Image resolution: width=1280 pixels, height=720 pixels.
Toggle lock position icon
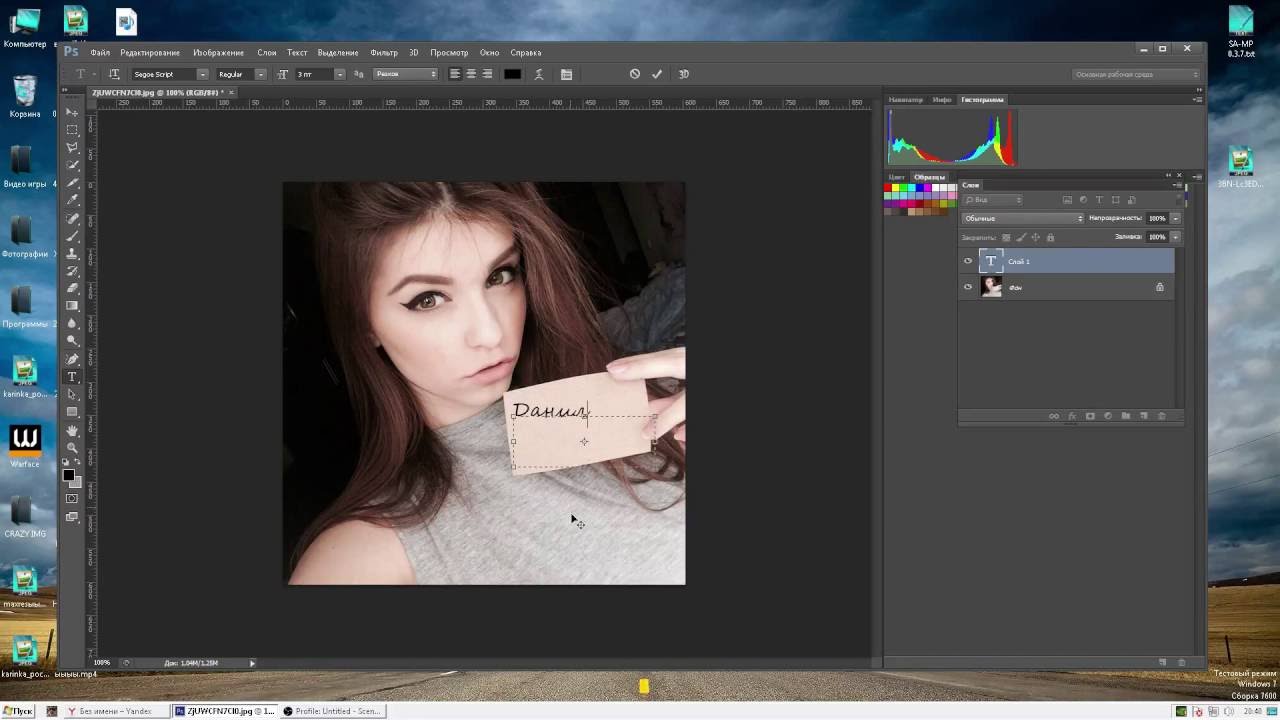coord(1035,237)
